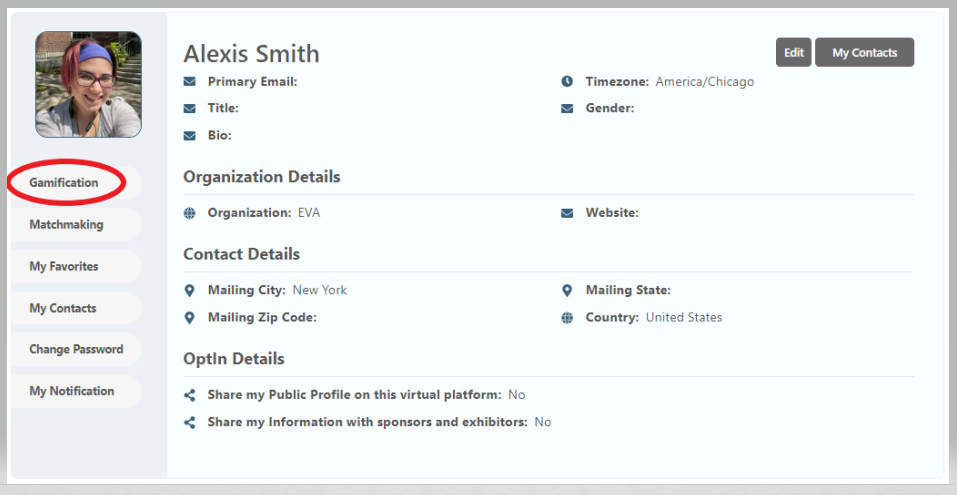Click the share icon for Public Profile

(190, 395)
